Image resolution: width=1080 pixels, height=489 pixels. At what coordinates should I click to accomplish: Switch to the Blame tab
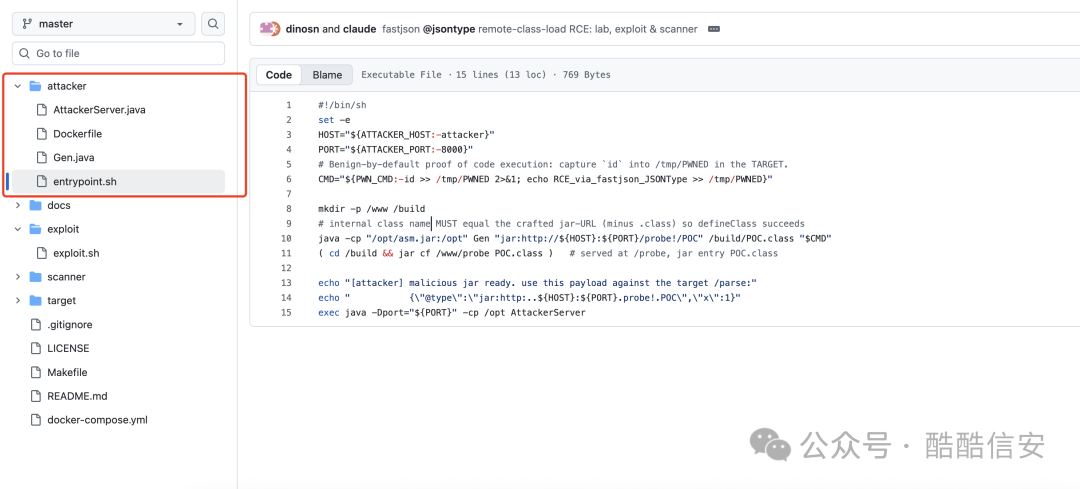click(327, 74)
